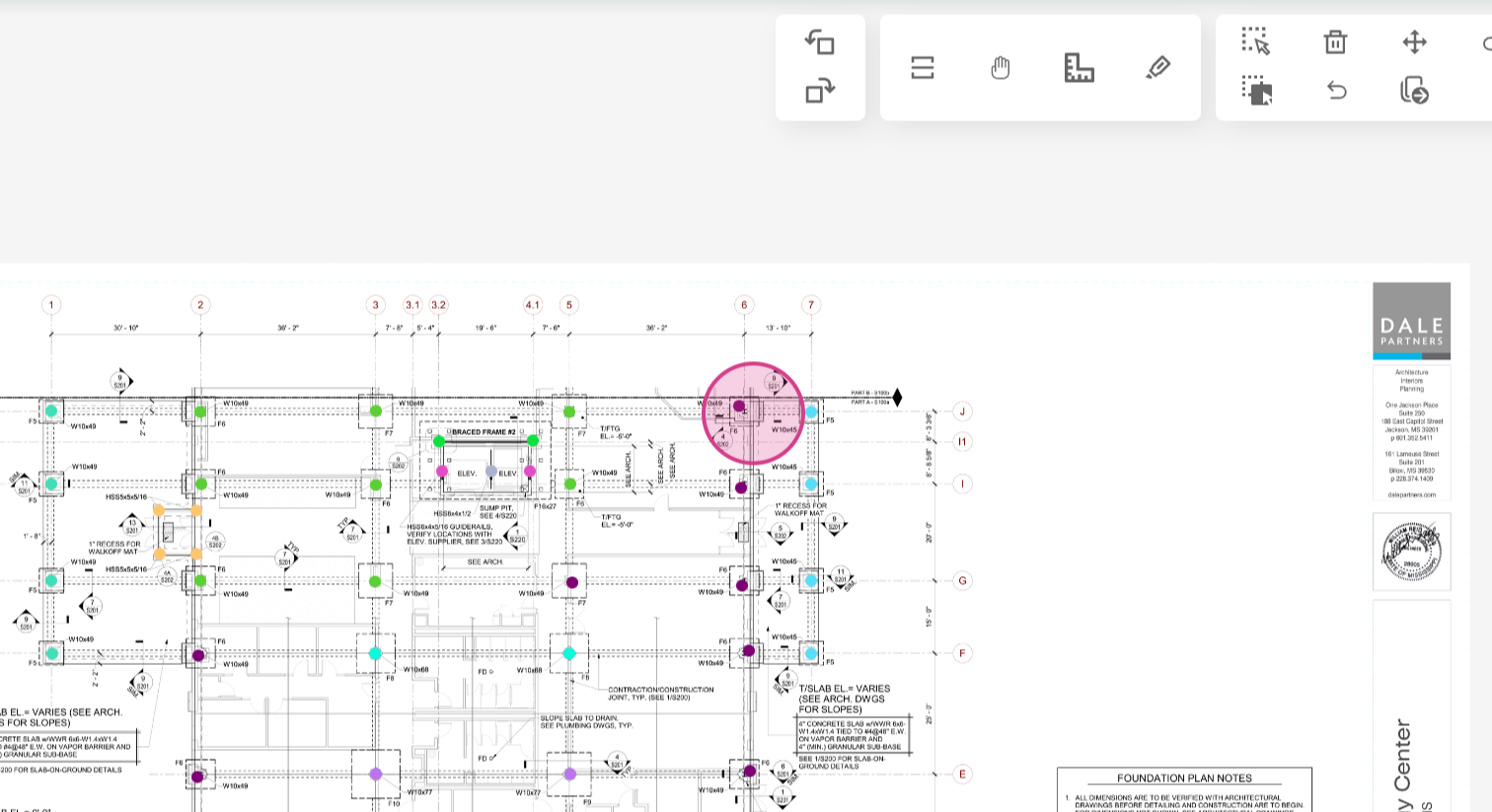Screen dimensions: 1492x812
Task: Rotate the sheet clockwise
Action: click(820, 91)
